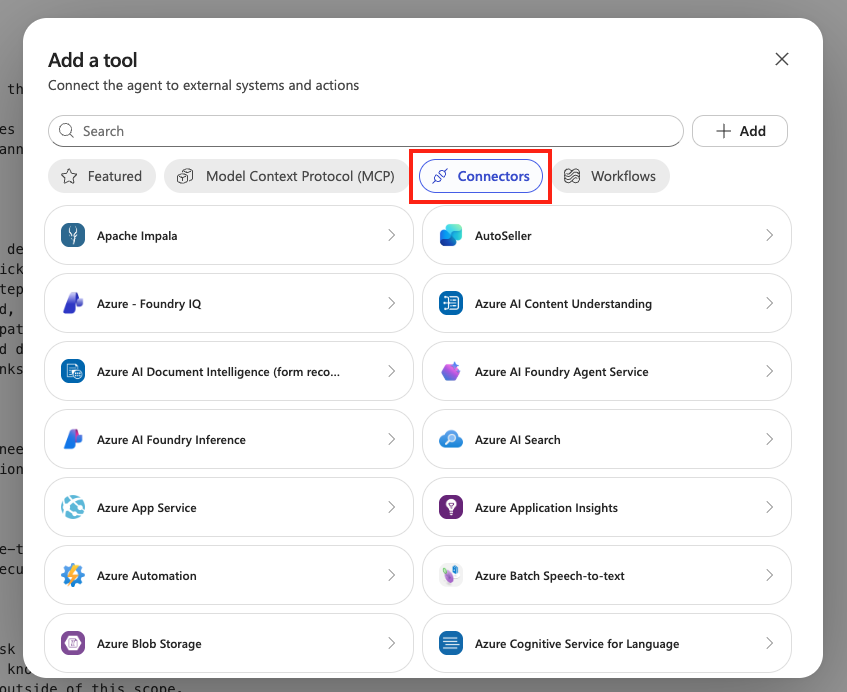Expand the Azure Blob Storage chevron
The image size is (847, 692).
392,644
